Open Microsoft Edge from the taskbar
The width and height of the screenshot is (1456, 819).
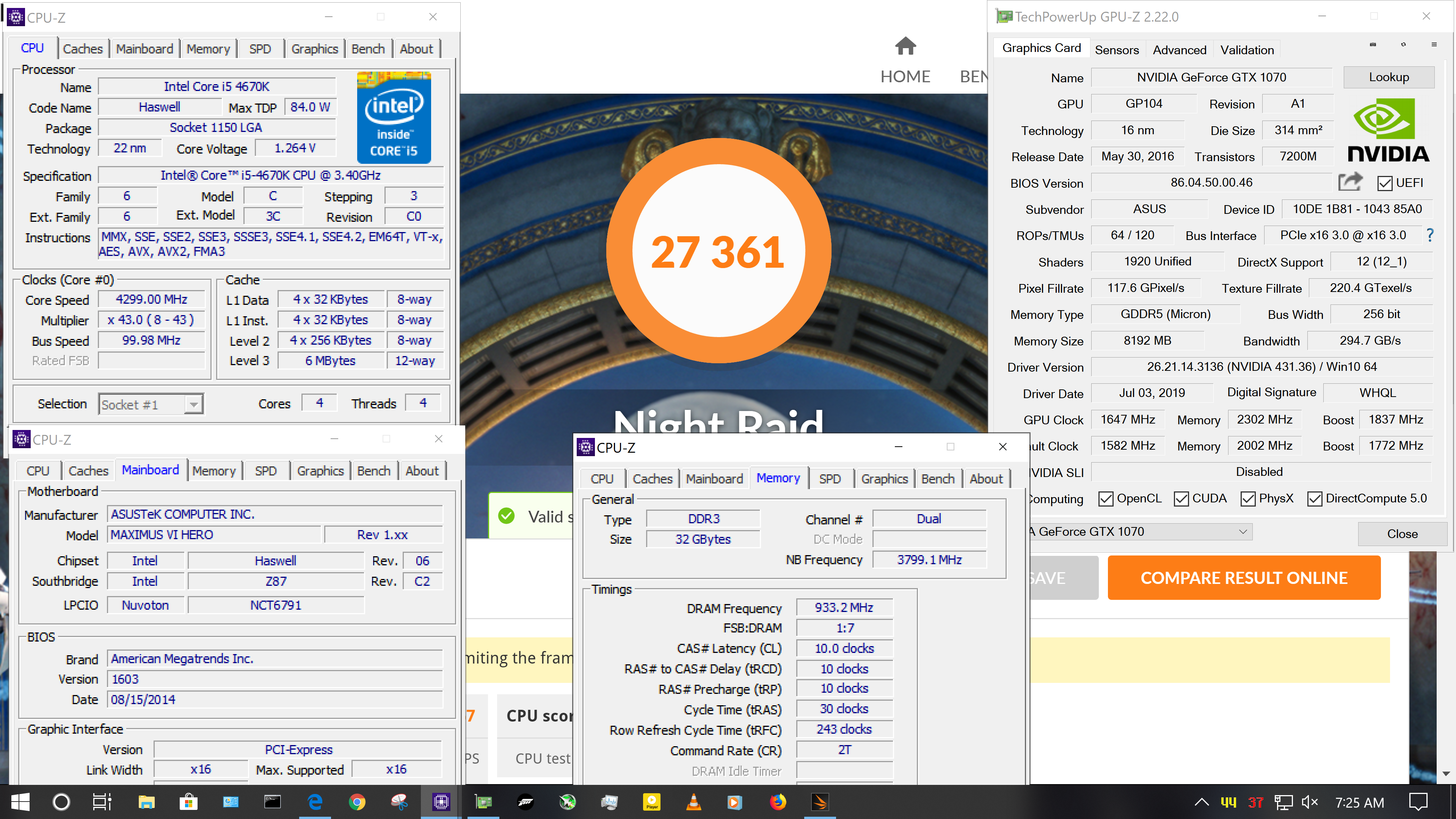pyautogui.click(x=315, y=802)
